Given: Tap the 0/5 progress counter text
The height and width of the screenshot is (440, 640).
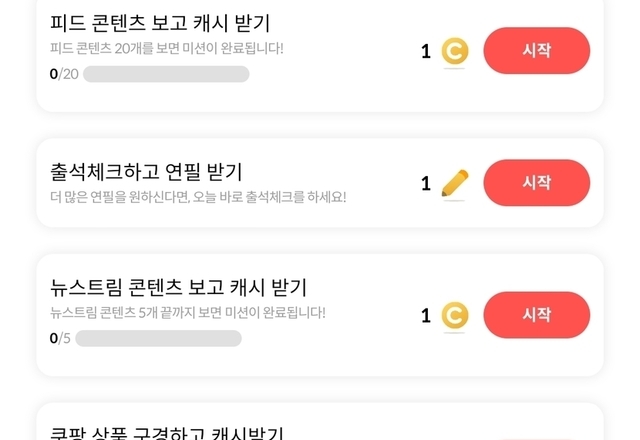Looking at the screenshot, I should 60,339.
